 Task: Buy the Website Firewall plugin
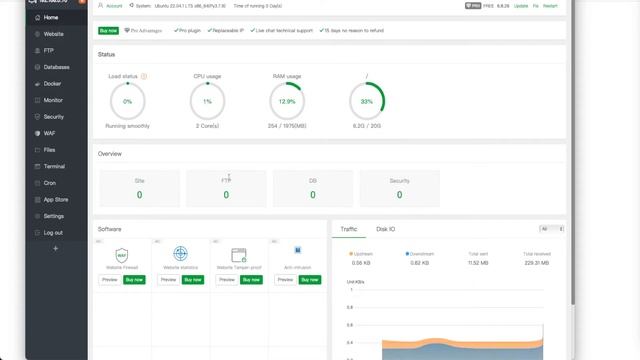pos(134,280)
